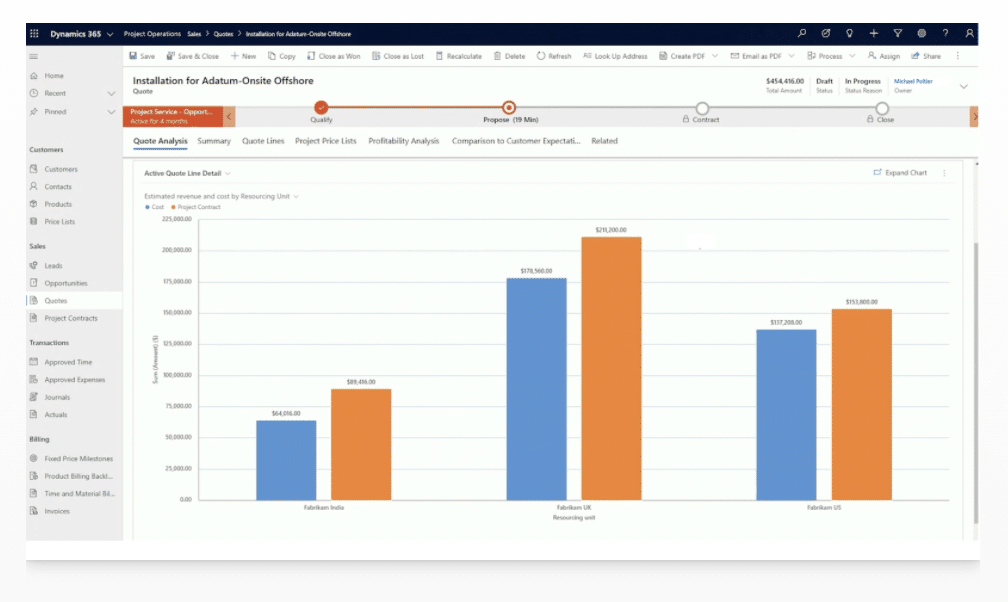Click the Close stage marker
Image resolution: width=1008 pixels, height=602 pixels.
click(x=882, y=108)
